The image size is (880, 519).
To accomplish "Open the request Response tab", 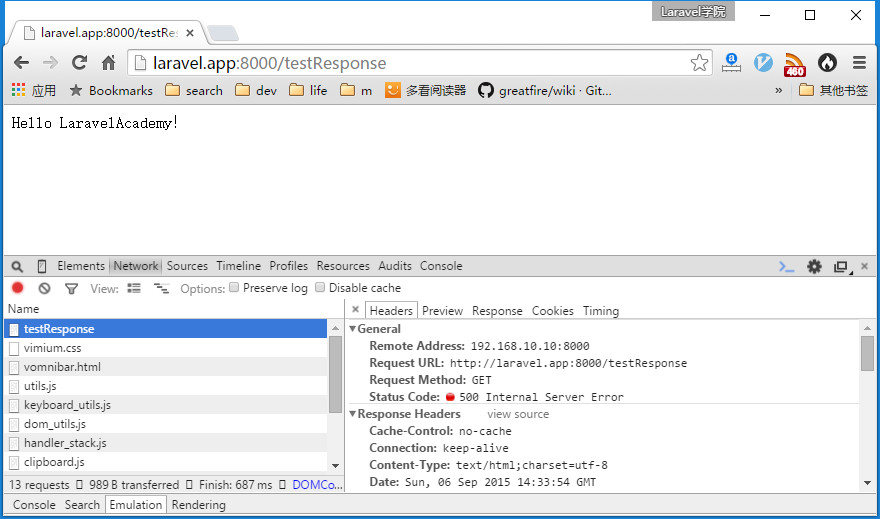I will pos(497,311).
